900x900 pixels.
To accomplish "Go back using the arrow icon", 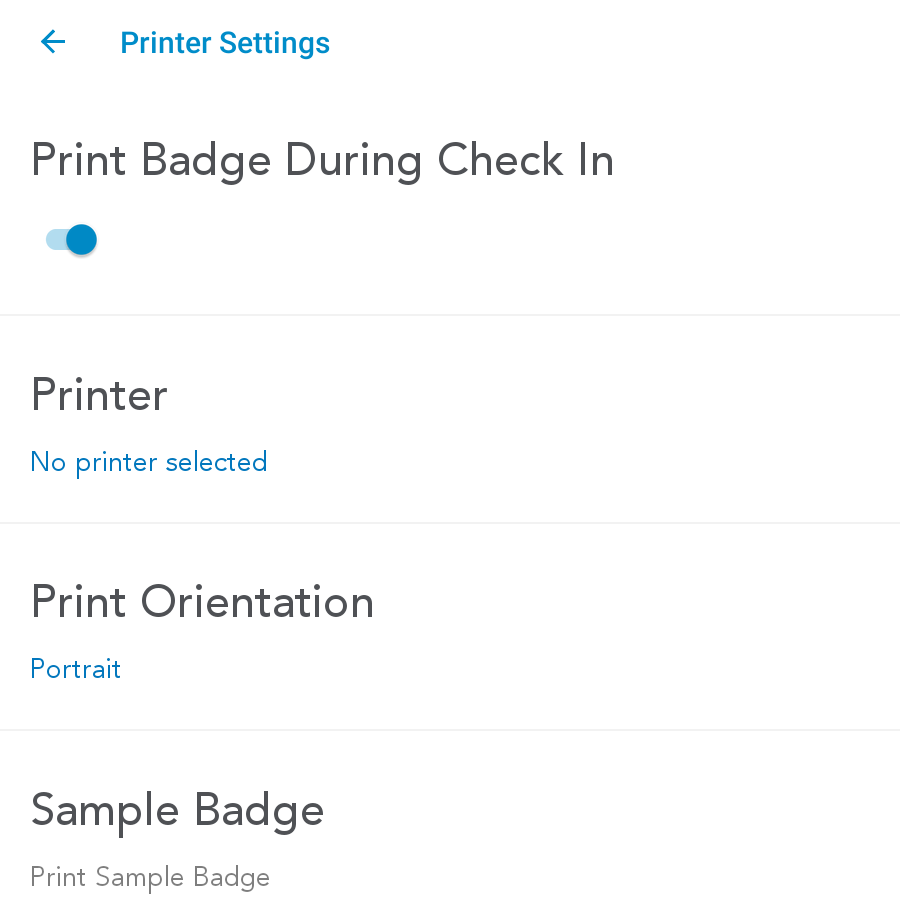I will (53, 42).
